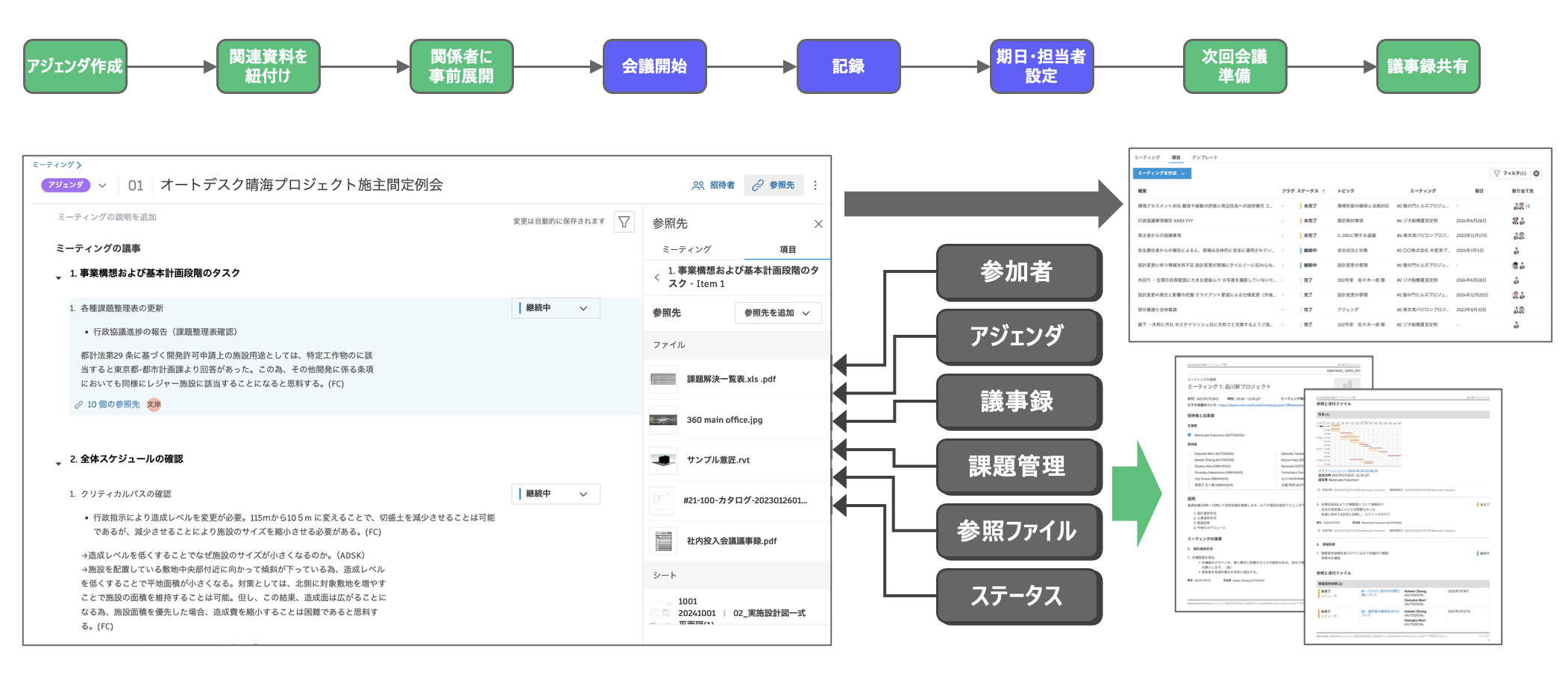Click the 招待者 (invitees) icon
The width and height of the screenshot is (1568, 692).
click(697, 185)
